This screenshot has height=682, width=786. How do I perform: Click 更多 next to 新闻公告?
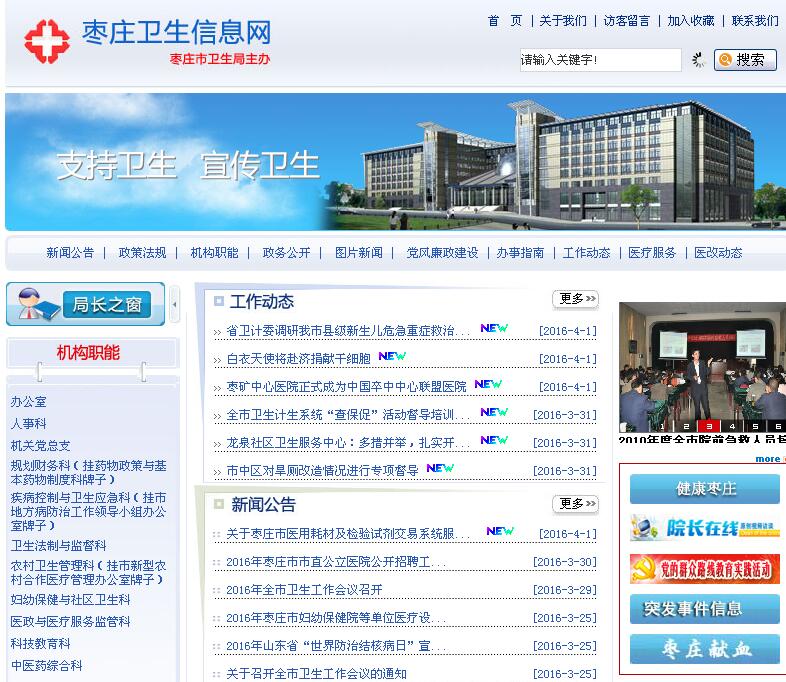[574, 503]
